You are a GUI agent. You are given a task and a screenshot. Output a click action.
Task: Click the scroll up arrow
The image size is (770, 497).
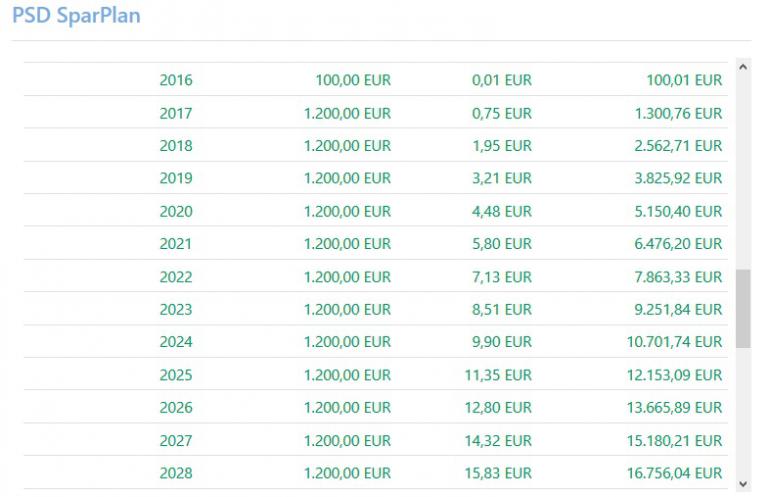click(x=742, y=67)
